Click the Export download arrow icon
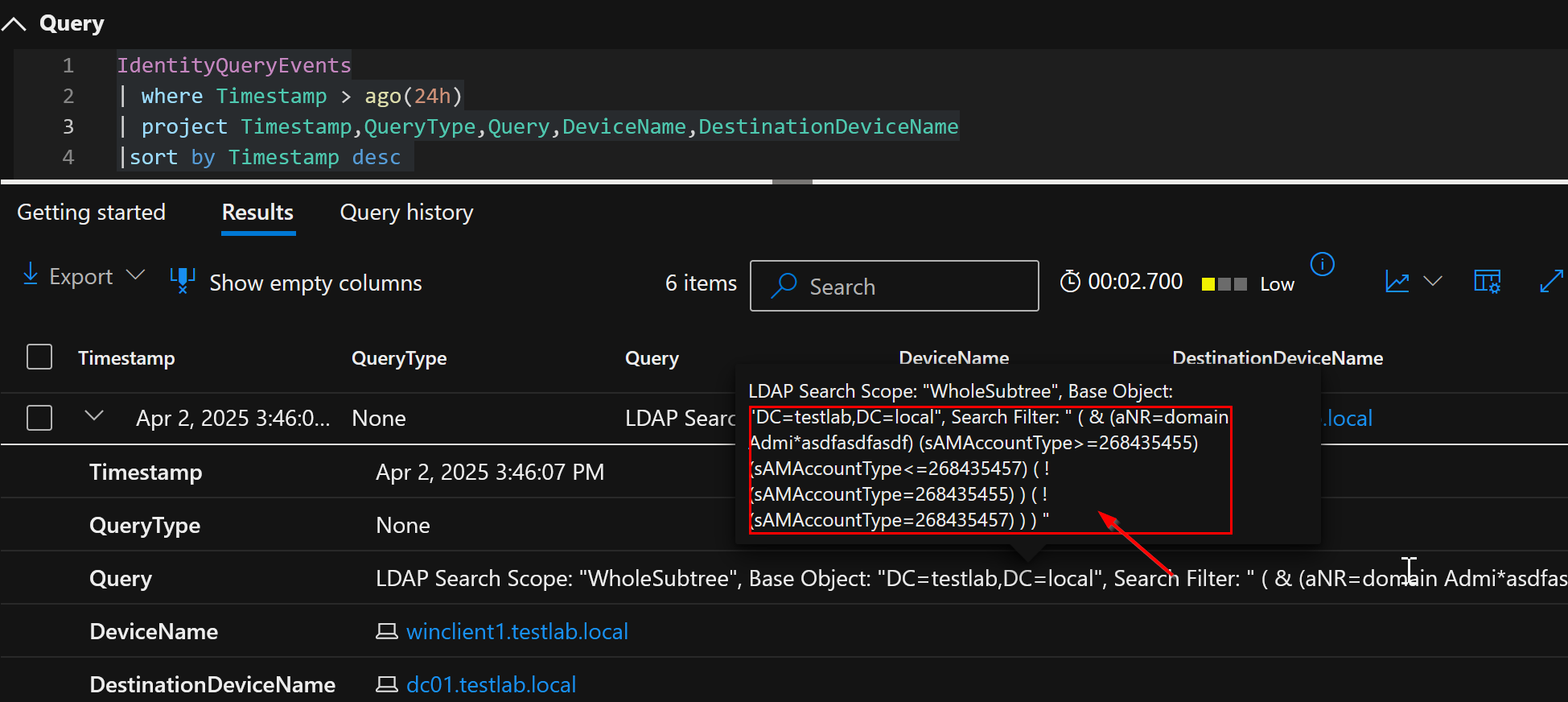 pos(31,274)
